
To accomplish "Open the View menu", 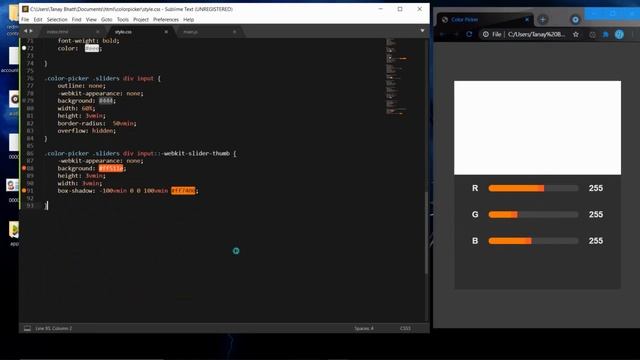I will (x=91, y=20).
